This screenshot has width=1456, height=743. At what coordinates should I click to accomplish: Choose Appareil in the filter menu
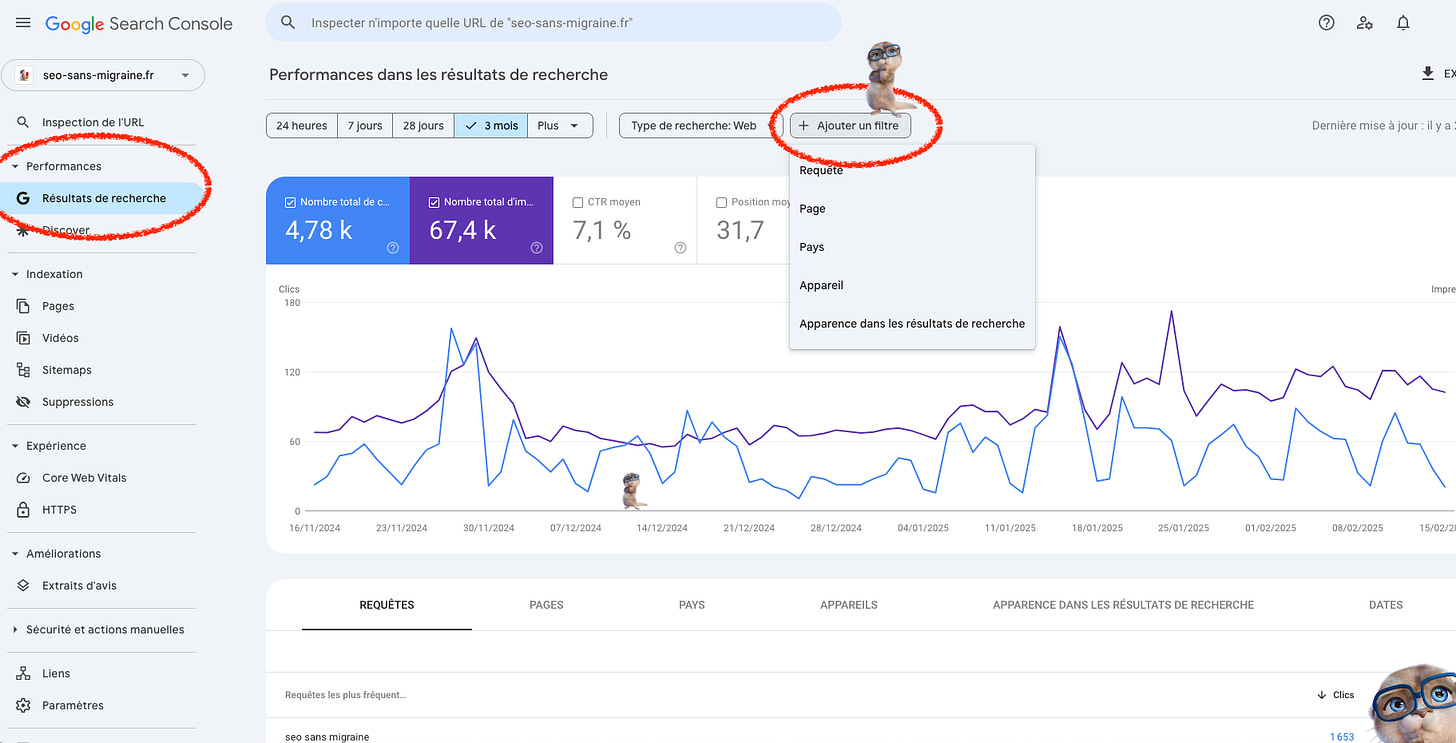[x=912, y=285]
